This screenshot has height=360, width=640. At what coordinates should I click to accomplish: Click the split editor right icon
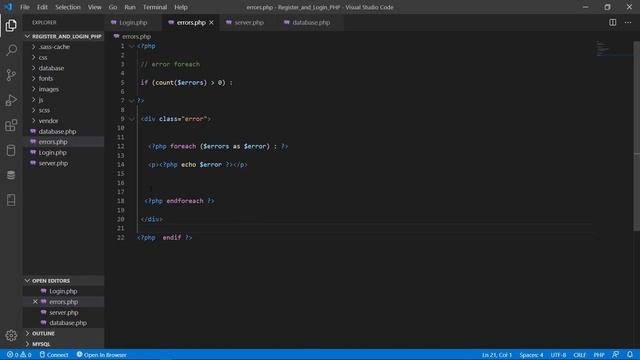coord(613,22)
